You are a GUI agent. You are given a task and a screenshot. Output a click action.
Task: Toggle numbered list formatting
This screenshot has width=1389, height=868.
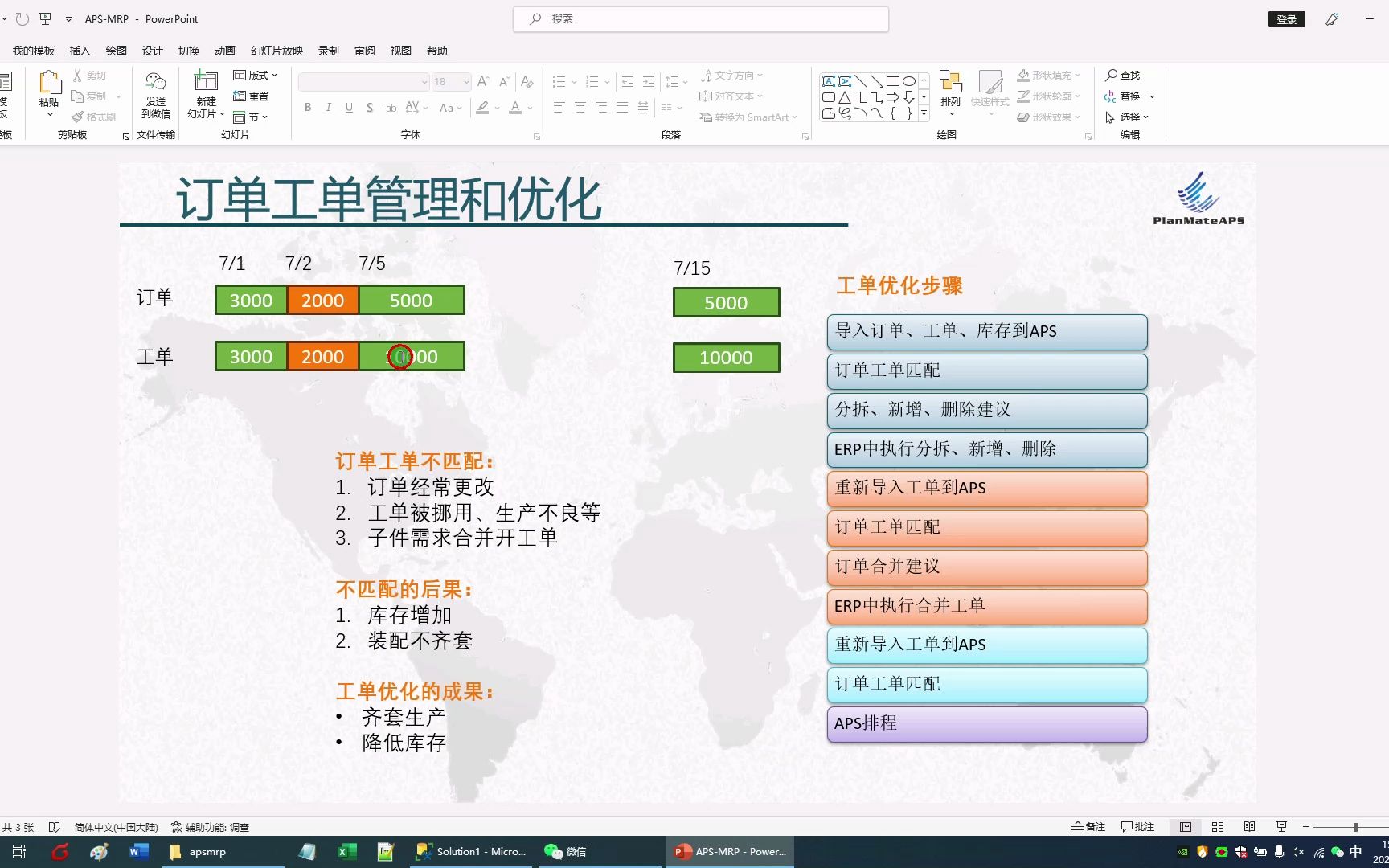point(591,81)
